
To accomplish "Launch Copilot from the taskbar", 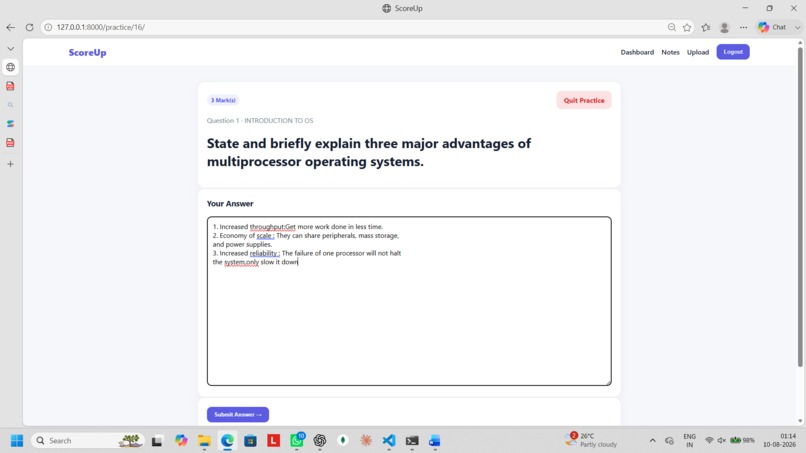I will [x=181, y=441].
